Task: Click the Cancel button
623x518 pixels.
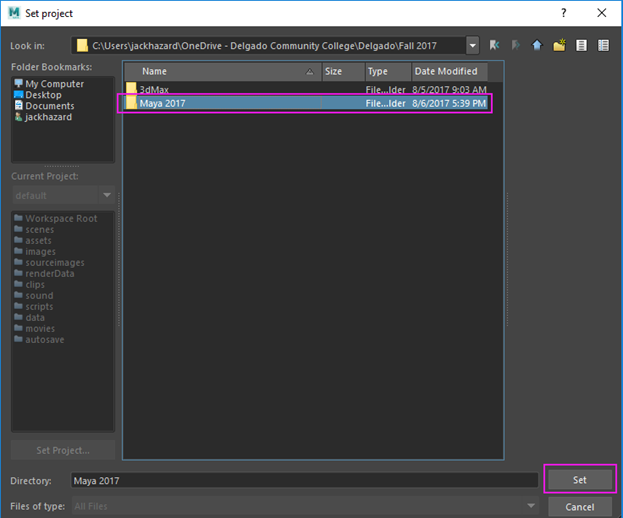Action: 580,507
